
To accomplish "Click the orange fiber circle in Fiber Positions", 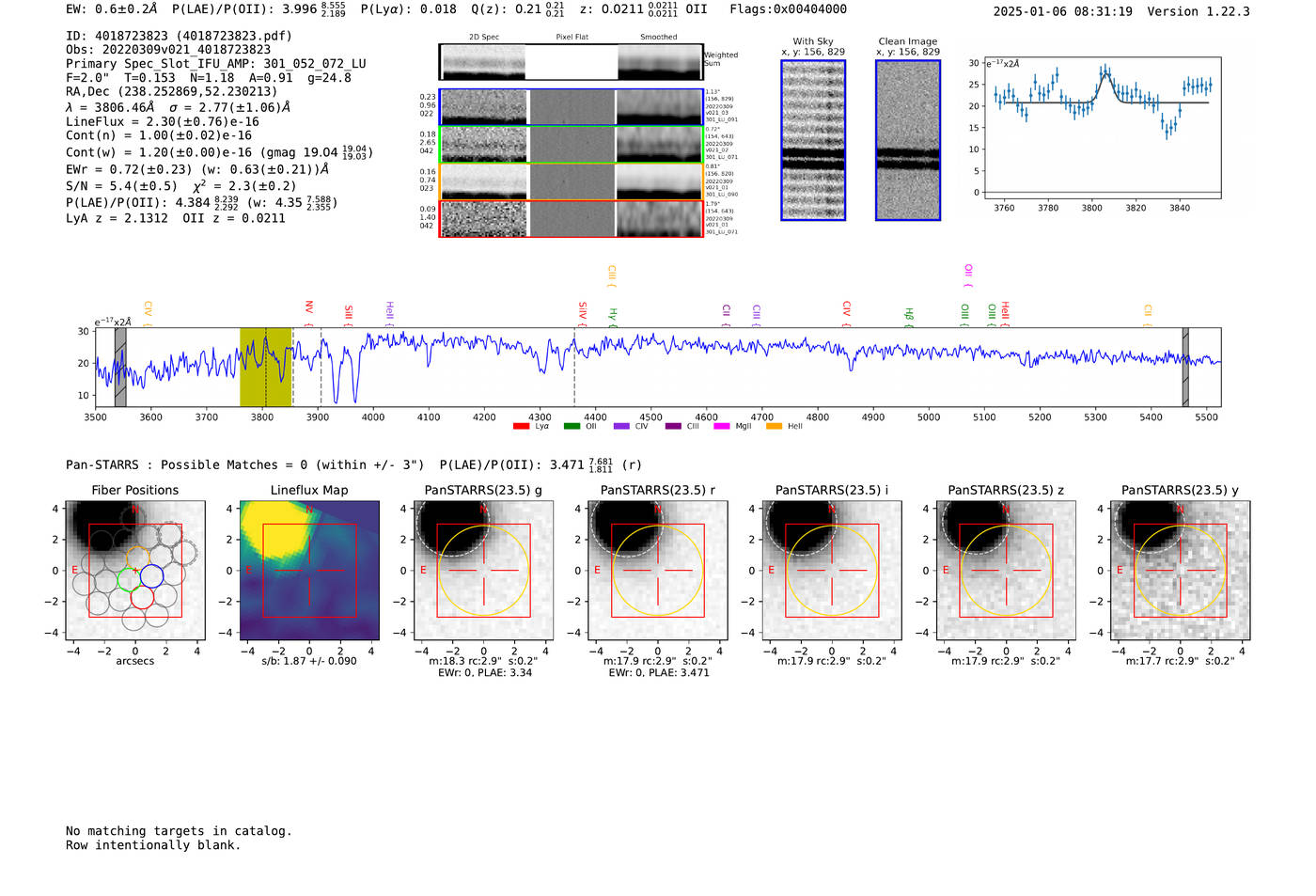I will point(137,557).
